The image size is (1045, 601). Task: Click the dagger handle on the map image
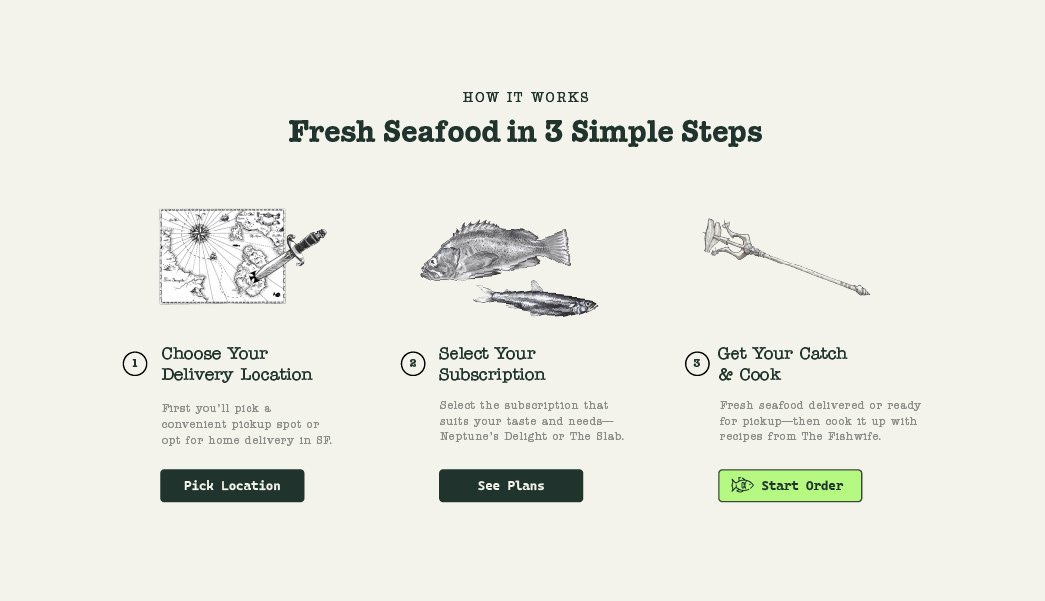(x=307, y=241)
